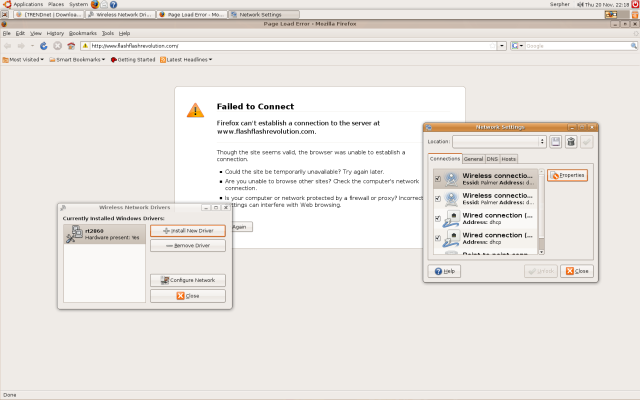Click the connections list scroll up arrow
The height and width of the screenshot is (400, 640).
pos(542,172)
